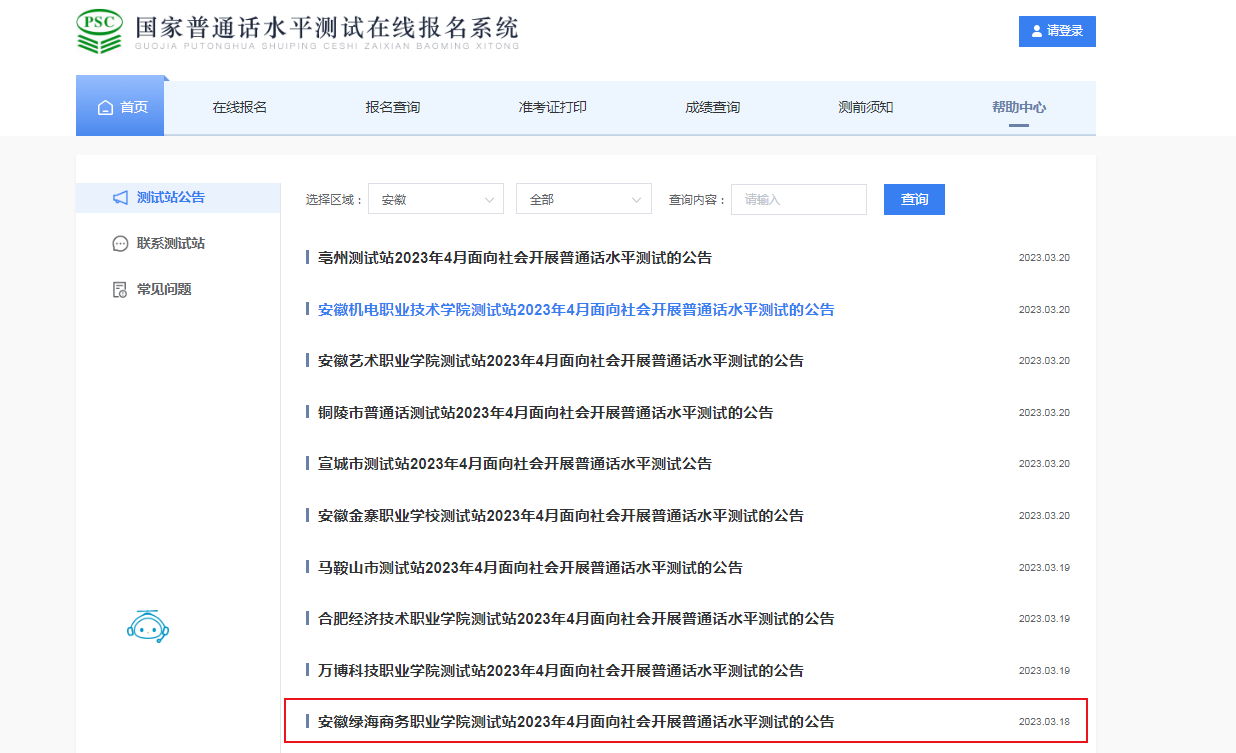
Task: Open the 在线报名 navigation tab
Action: coord(240,108)
